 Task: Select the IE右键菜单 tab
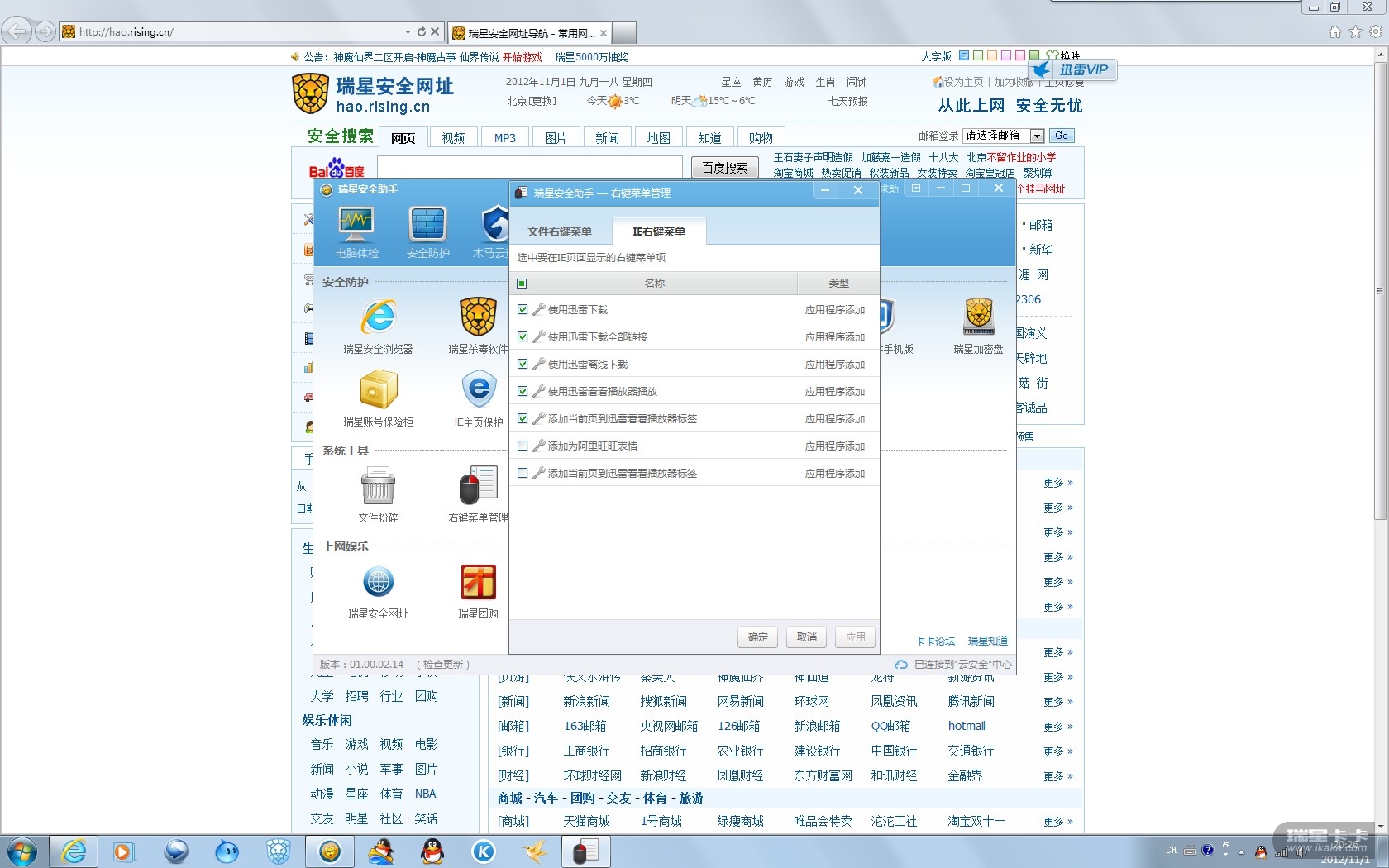coord(659,231)
